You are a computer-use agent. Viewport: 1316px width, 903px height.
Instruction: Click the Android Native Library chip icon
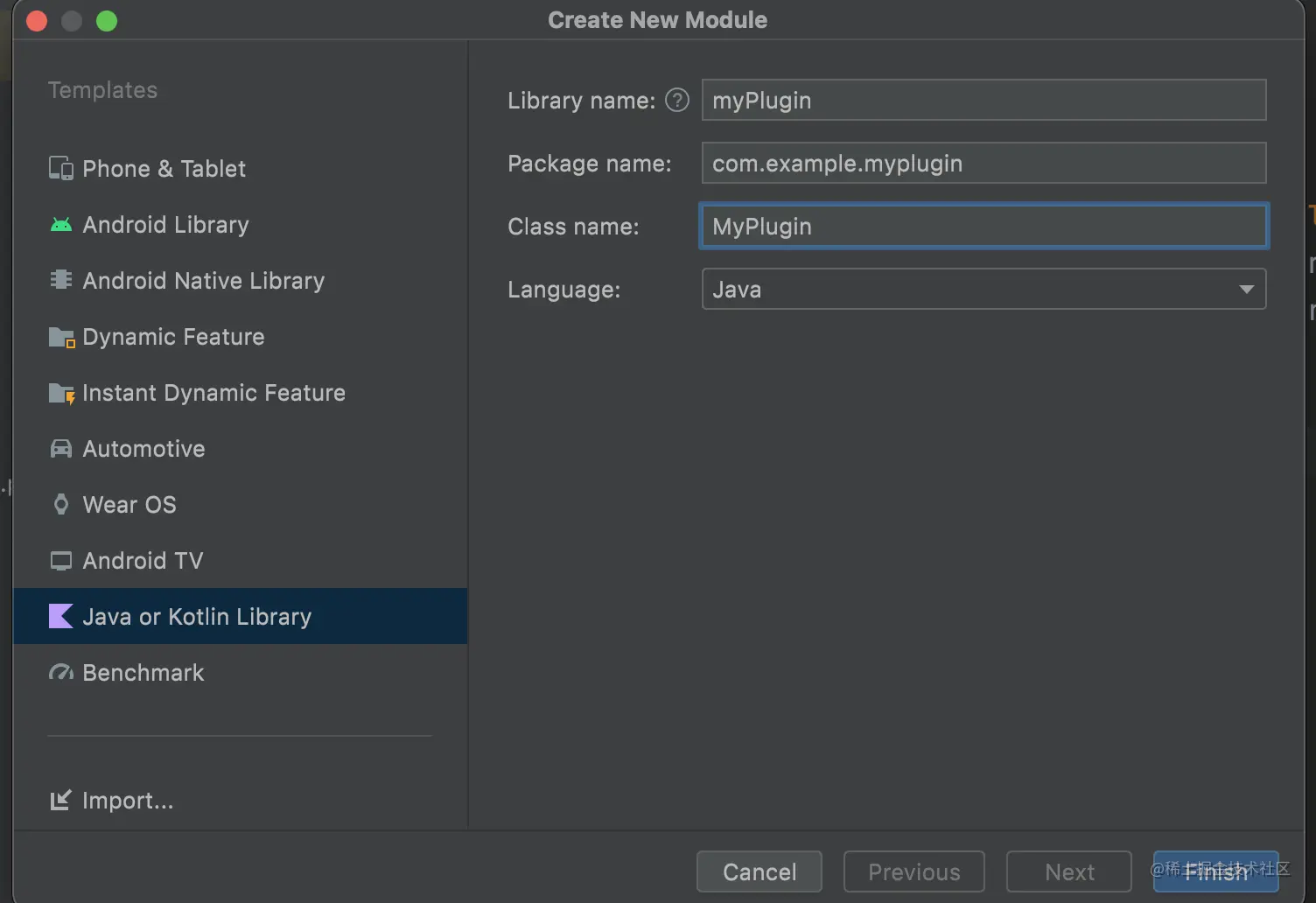[60, 280]
